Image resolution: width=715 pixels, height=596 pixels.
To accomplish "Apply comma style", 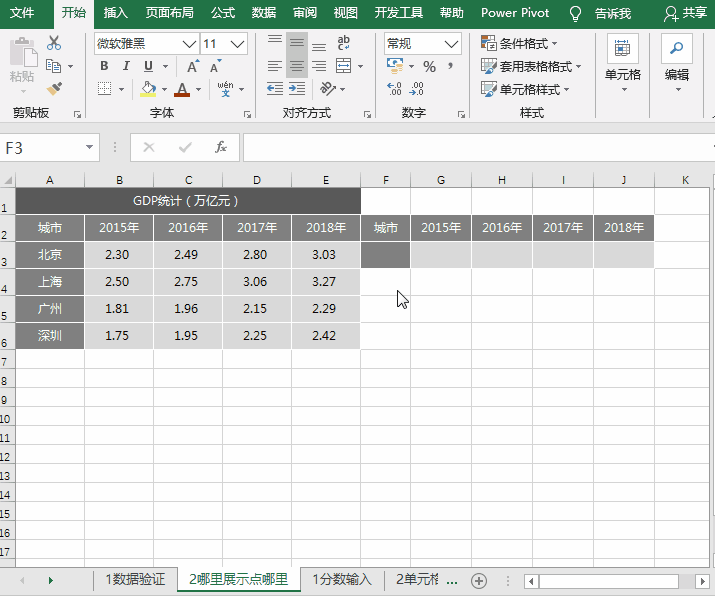I will click(451, 66).
